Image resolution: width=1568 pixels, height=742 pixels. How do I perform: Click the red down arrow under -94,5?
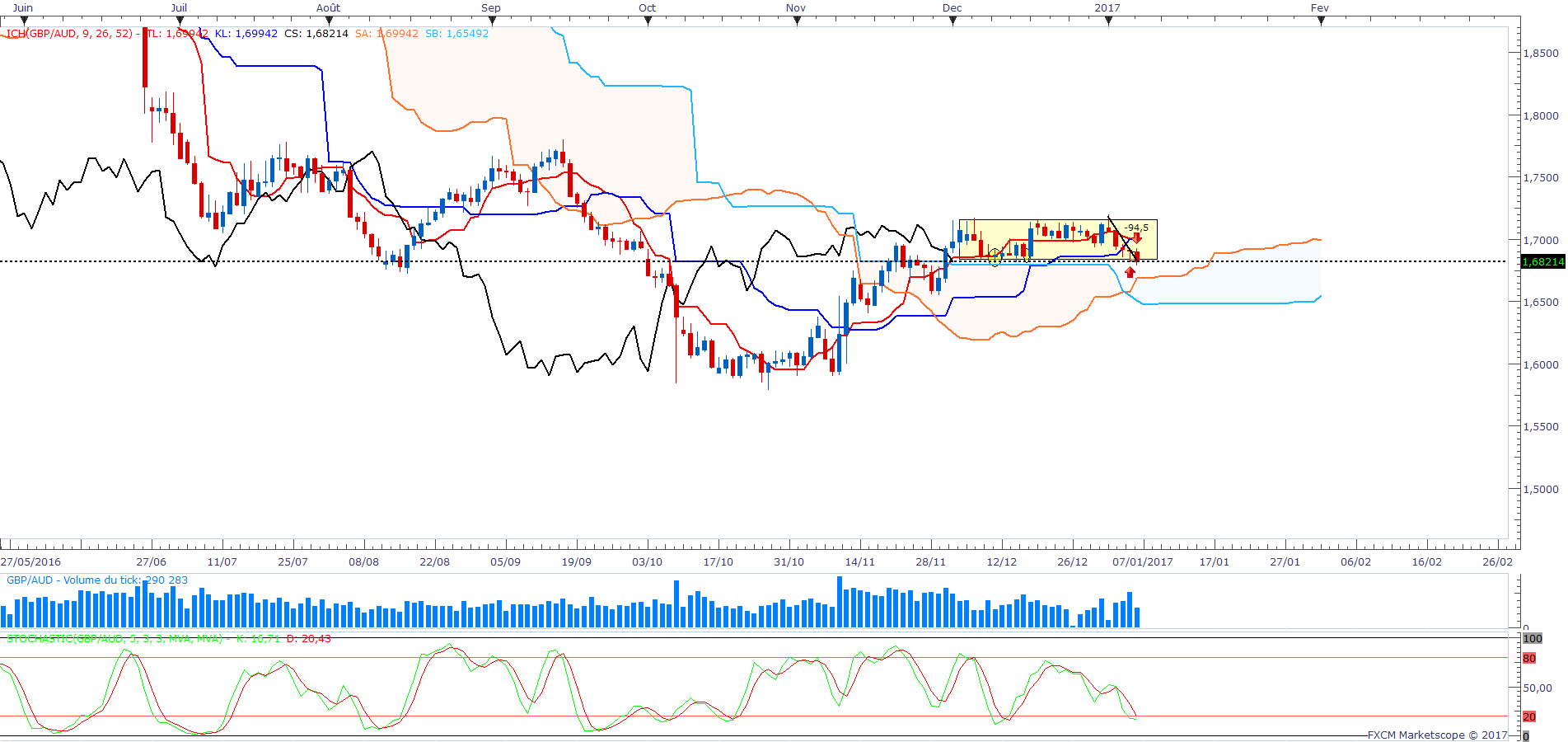coord(1136,238)
